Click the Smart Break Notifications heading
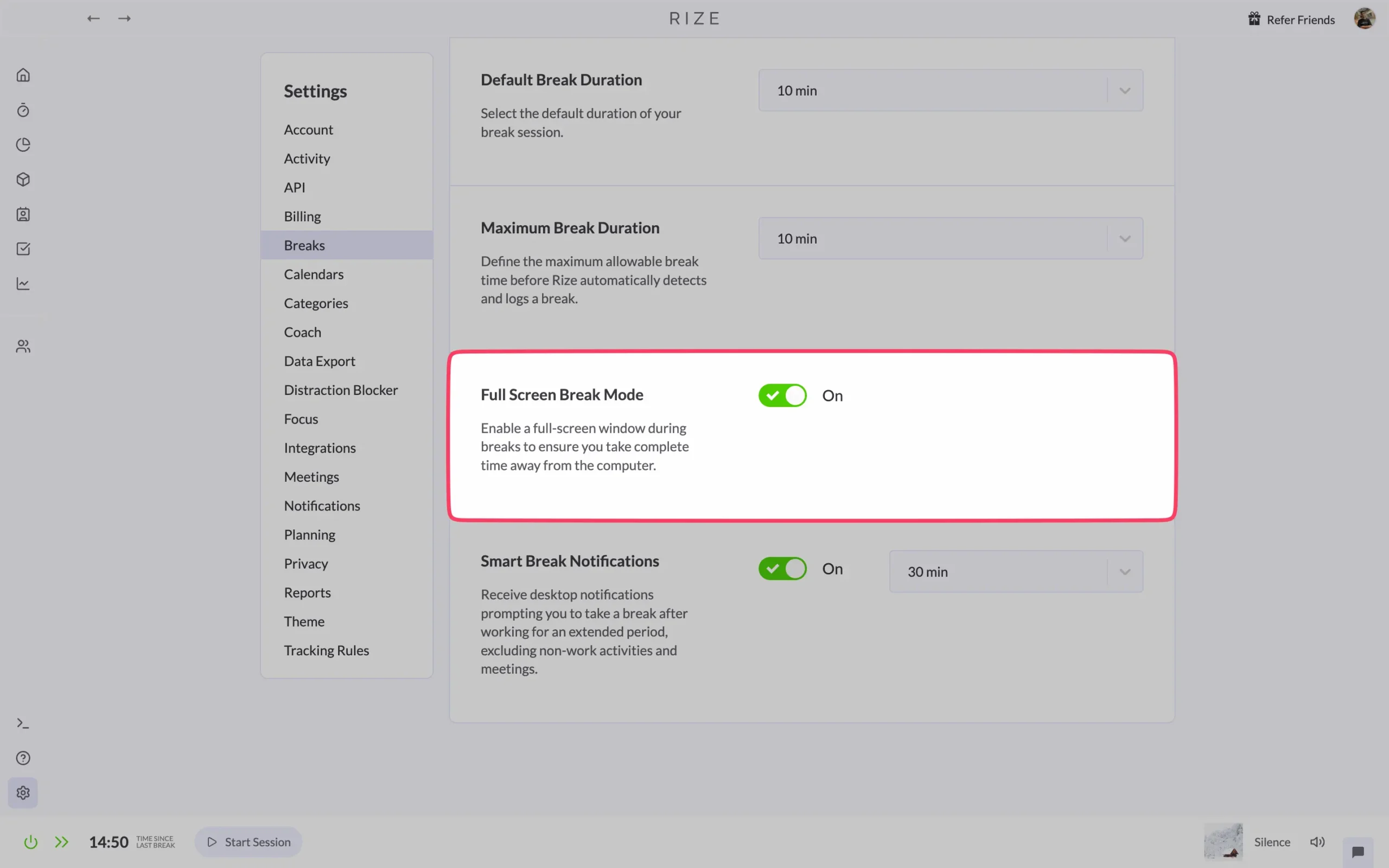Viewport: 1389px width, 868px height. [x=570, y=561]
